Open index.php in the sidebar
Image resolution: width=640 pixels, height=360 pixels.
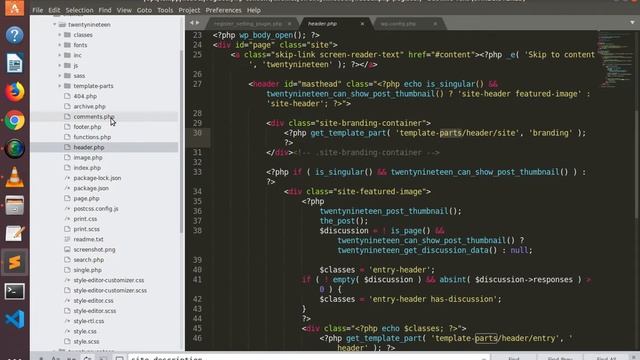point(87,167)
